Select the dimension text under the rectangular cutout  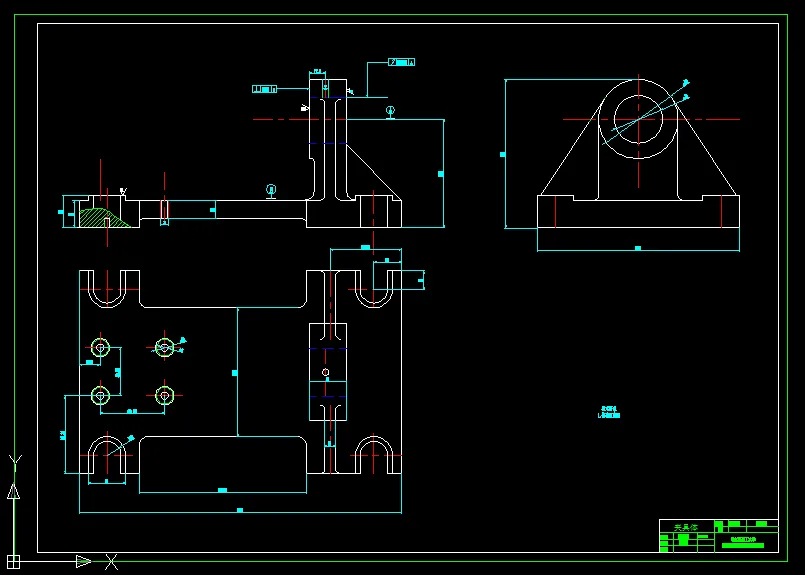tap(222, 490)
